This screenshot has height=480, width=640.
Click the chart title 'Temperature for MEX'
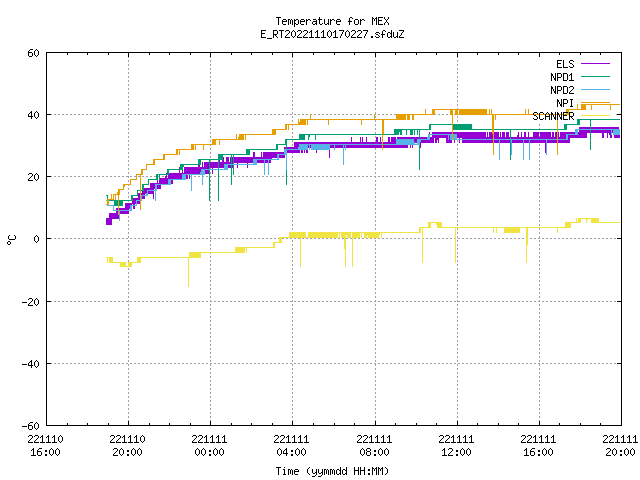point(332,21)
